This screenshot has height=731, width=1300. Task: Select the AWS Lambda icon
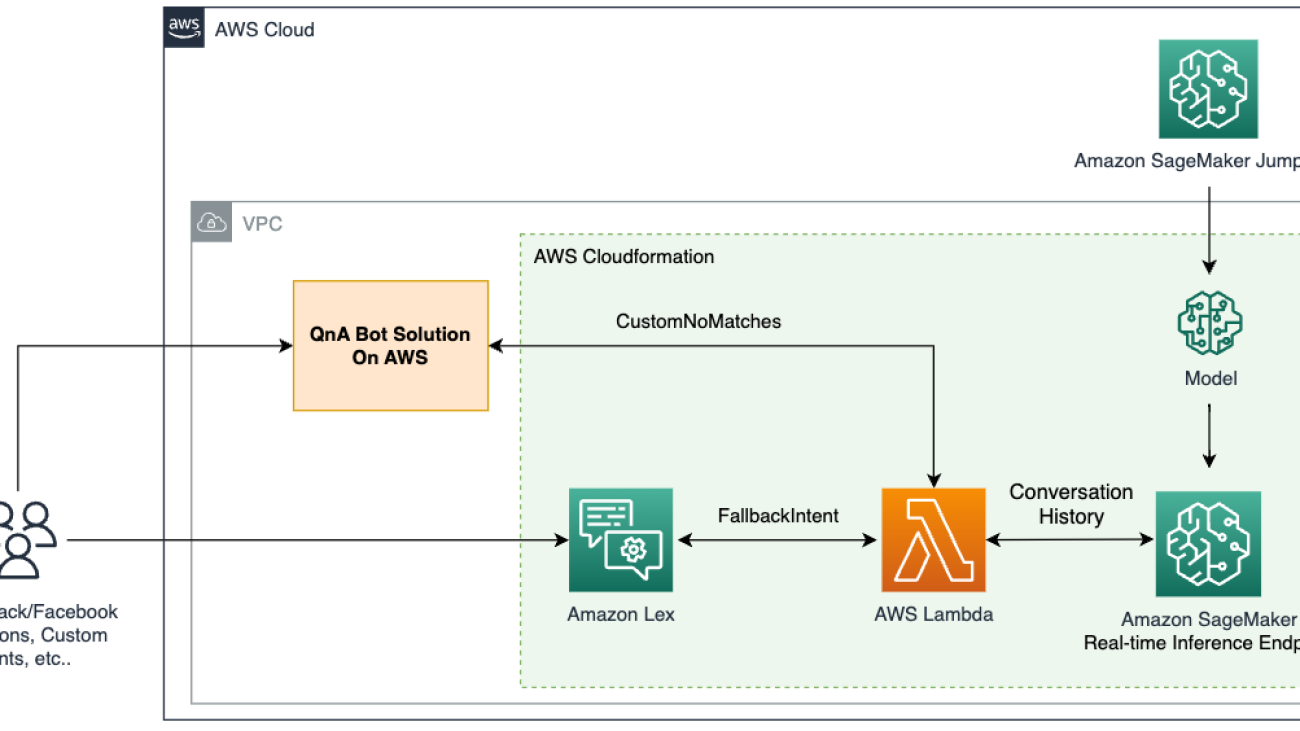click(933, 540)
